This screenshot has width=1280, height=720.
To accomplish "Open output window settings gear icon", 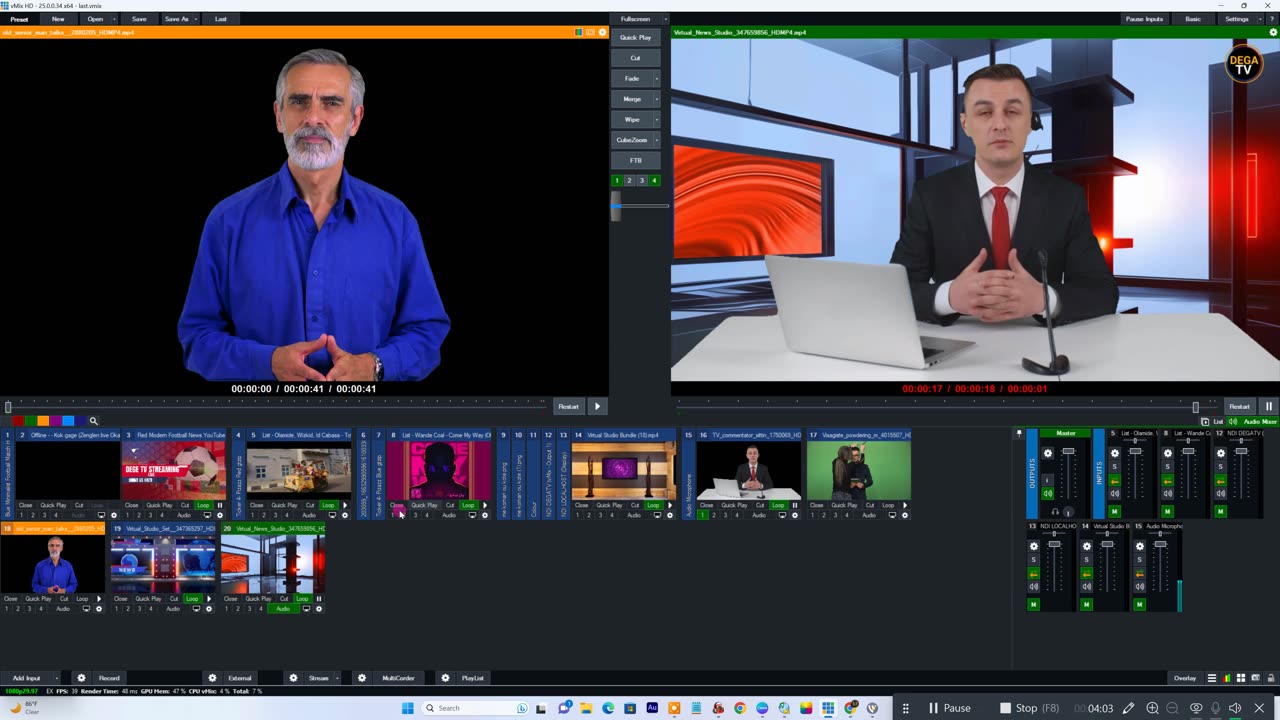I will pos(1273,32).
